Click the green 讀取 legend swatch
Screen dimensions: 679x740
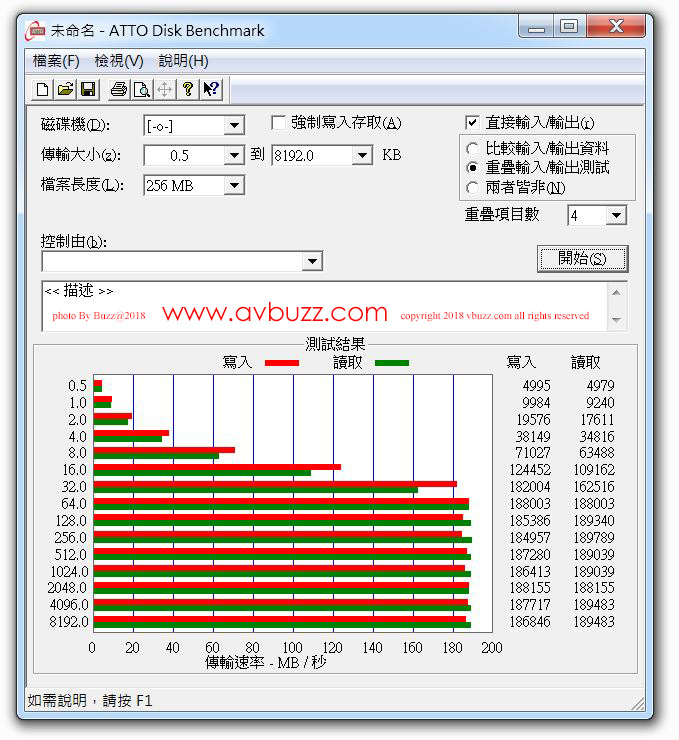[x=392, y=363]
